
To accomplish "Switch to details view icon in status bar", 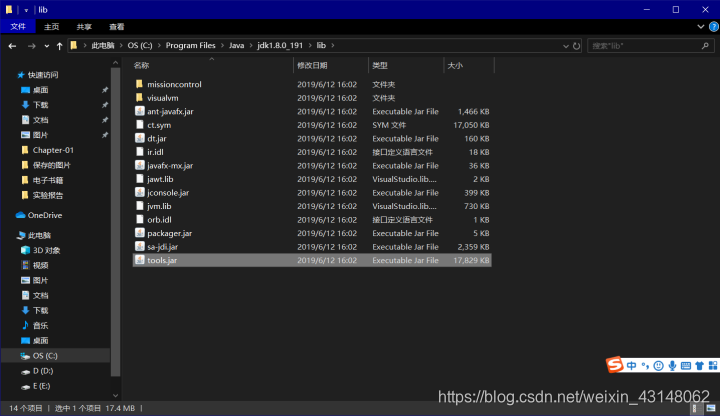I will click(x=696, y=408).
